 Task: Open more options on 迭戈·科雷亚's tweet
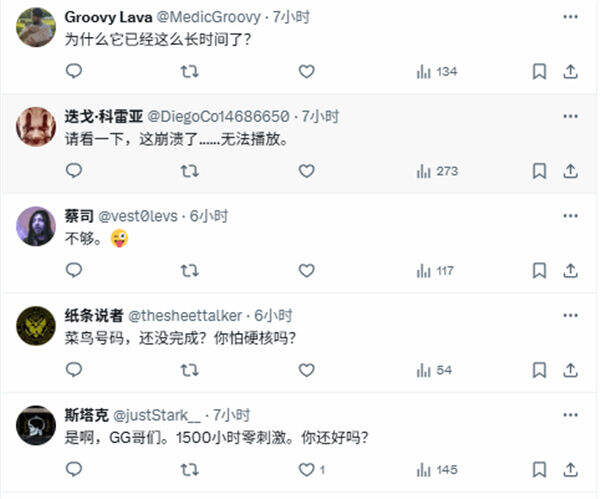point(569,116)
